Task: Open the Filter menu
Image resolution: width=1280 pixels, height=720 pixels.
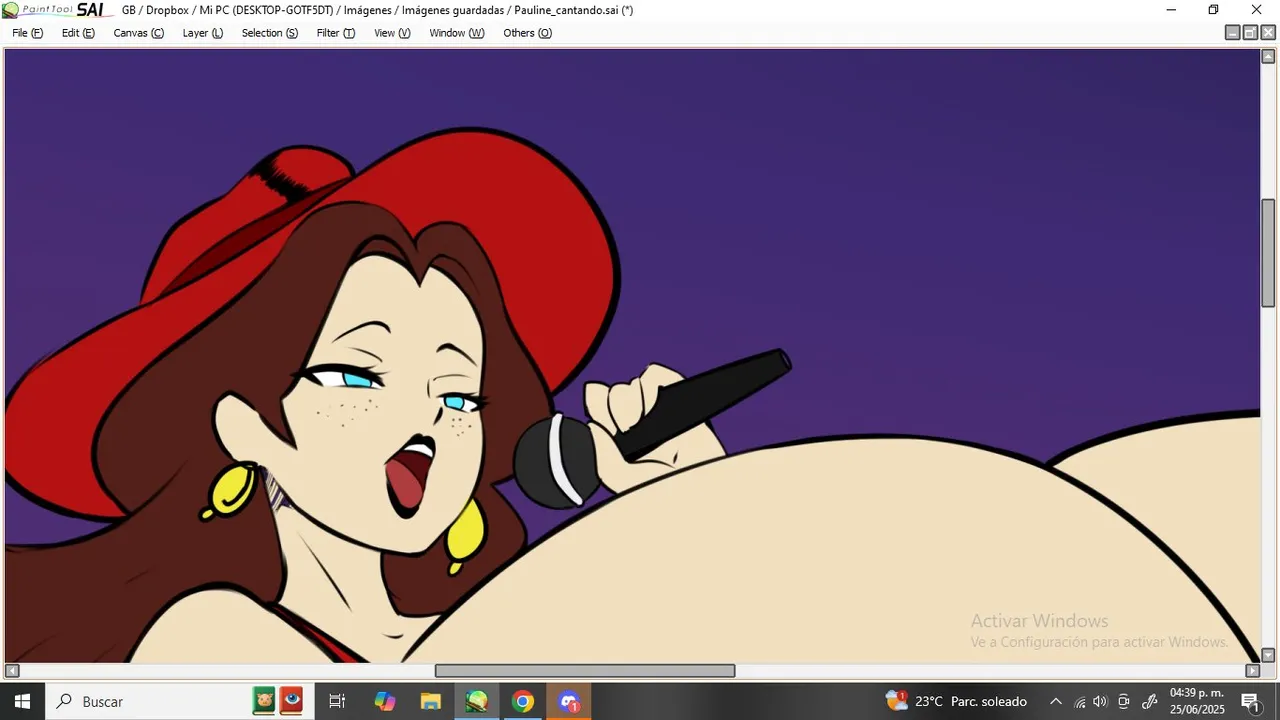Action: click(x=335, y=33)
